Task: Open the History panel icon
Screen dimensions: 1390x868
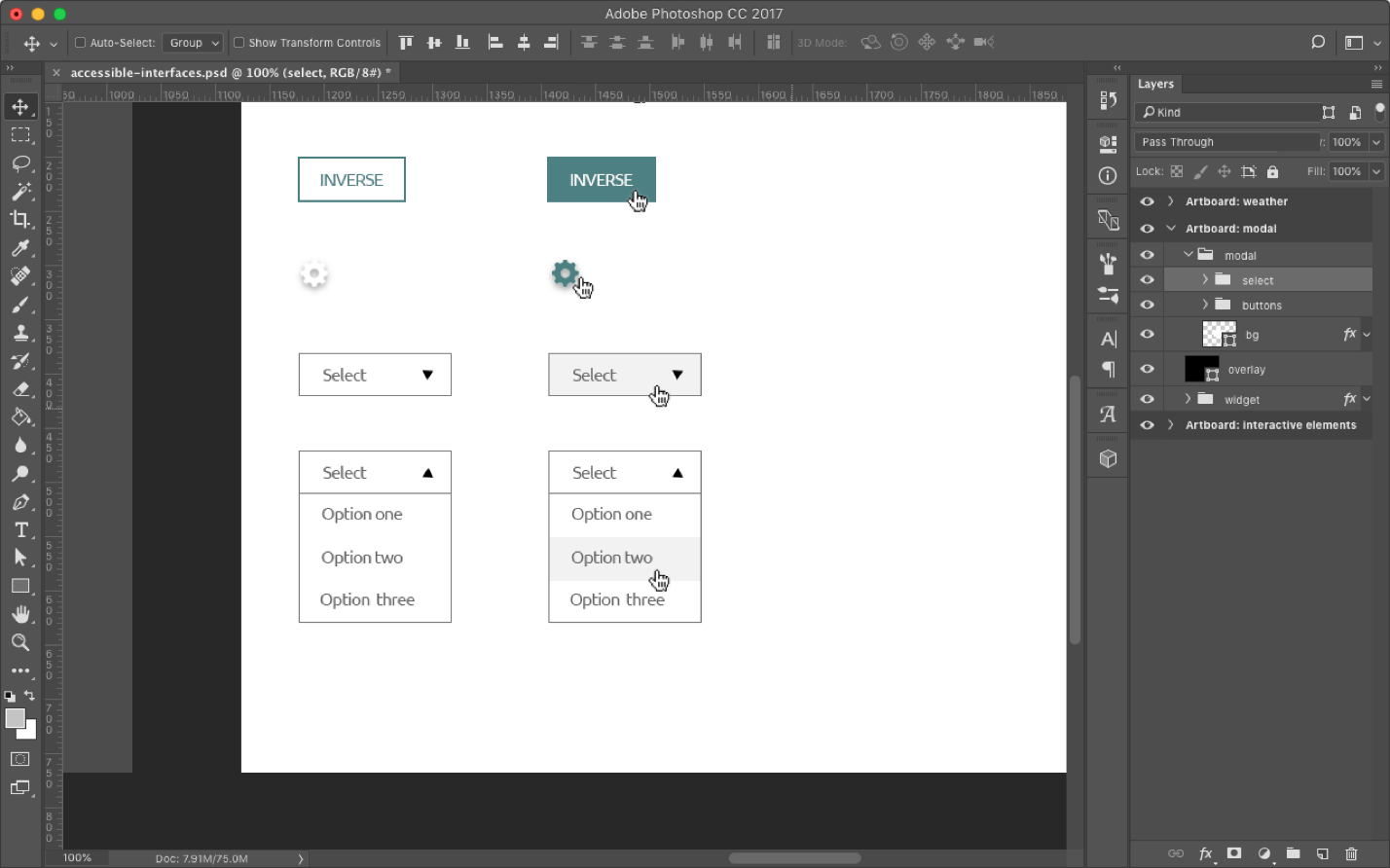Action: click(x=1108, y=100)
